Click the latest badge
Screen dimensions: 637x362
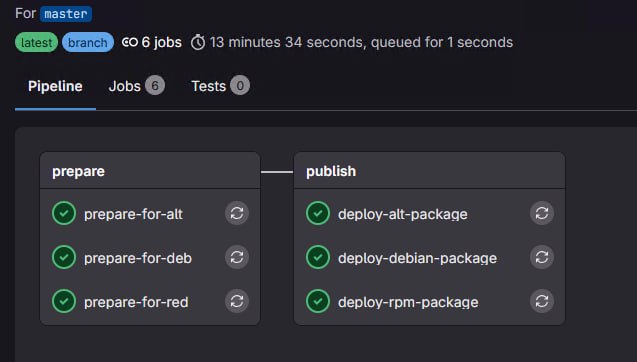(37, 42)
